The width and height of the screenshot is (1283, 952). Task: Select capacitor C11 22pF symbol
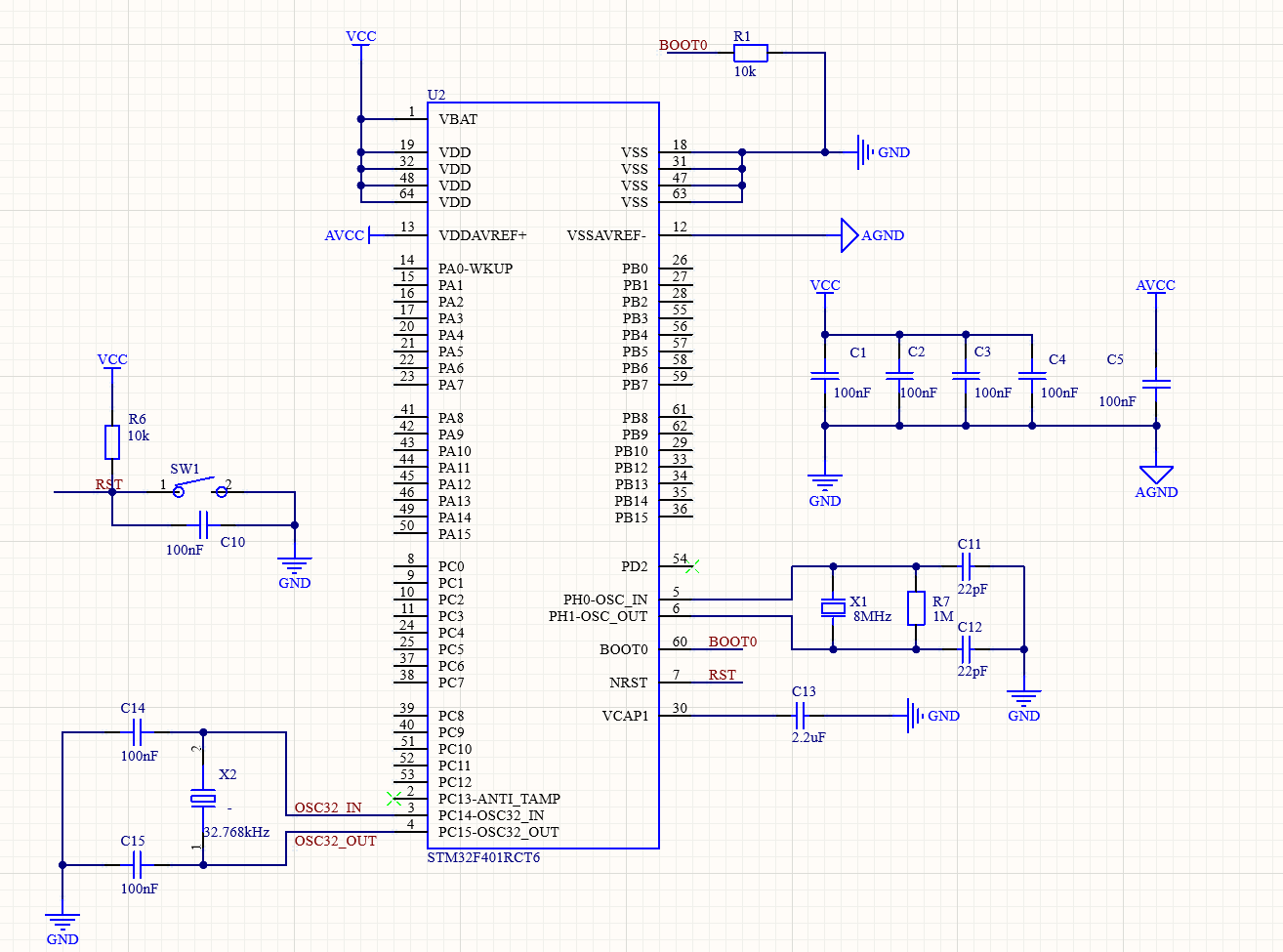[967, 565]
